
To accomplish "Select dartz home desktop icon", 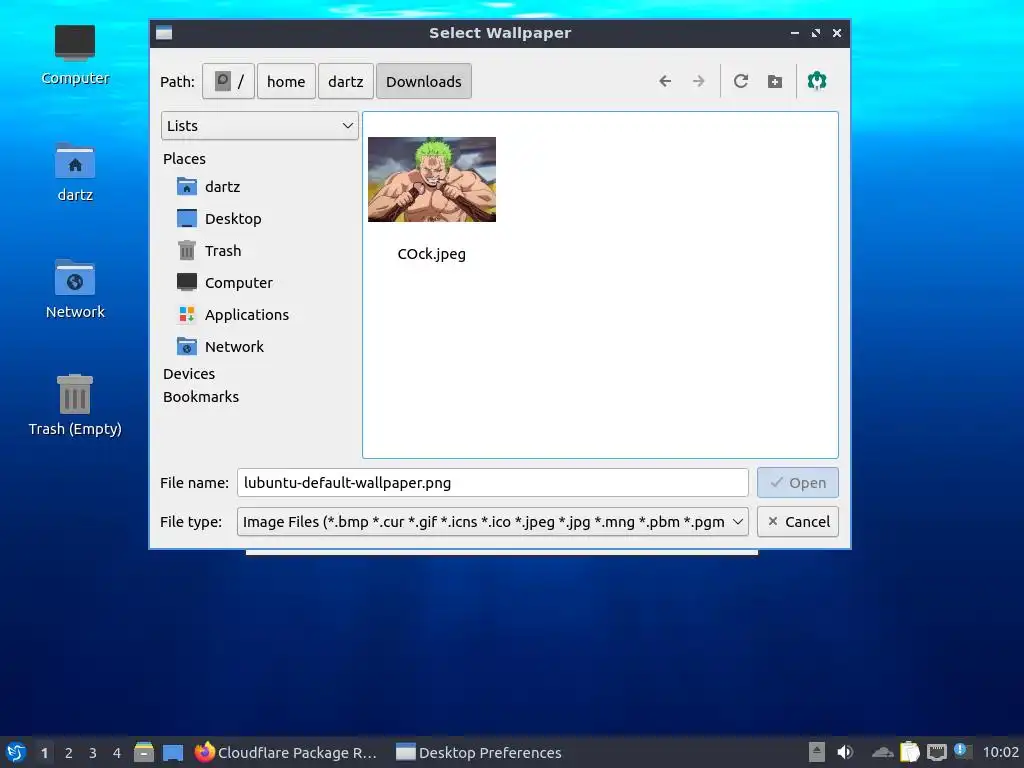I will (74, 172).
